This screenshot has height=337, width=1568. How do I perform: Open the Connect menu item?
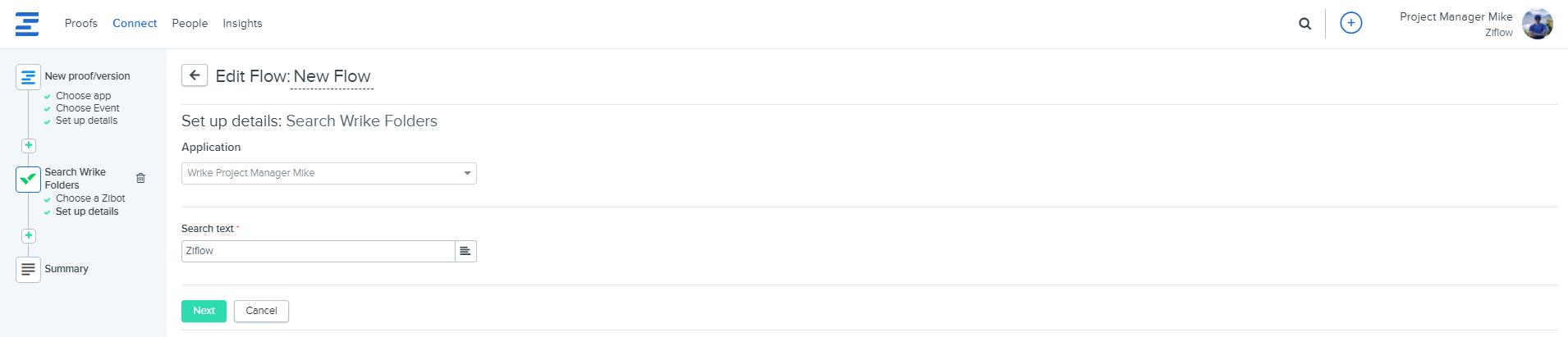[x=135, y=23]
